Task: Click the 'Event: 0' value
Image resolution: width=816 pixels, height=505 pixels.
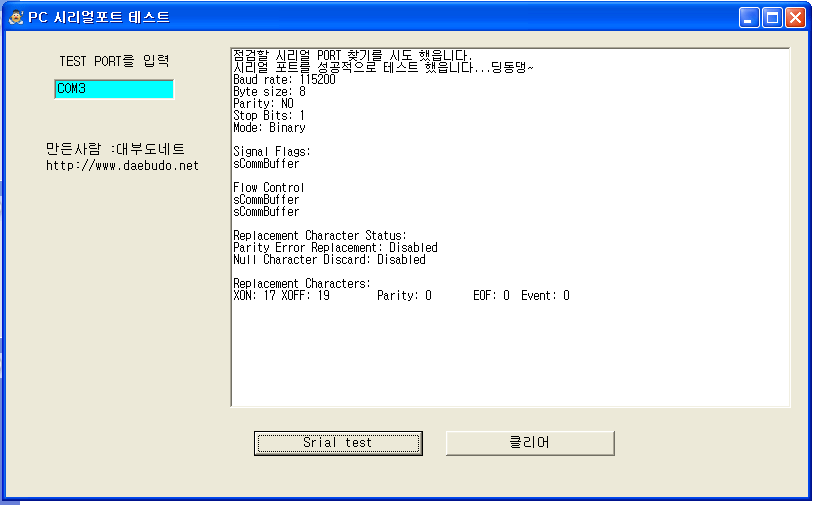Action: (545, 295)
